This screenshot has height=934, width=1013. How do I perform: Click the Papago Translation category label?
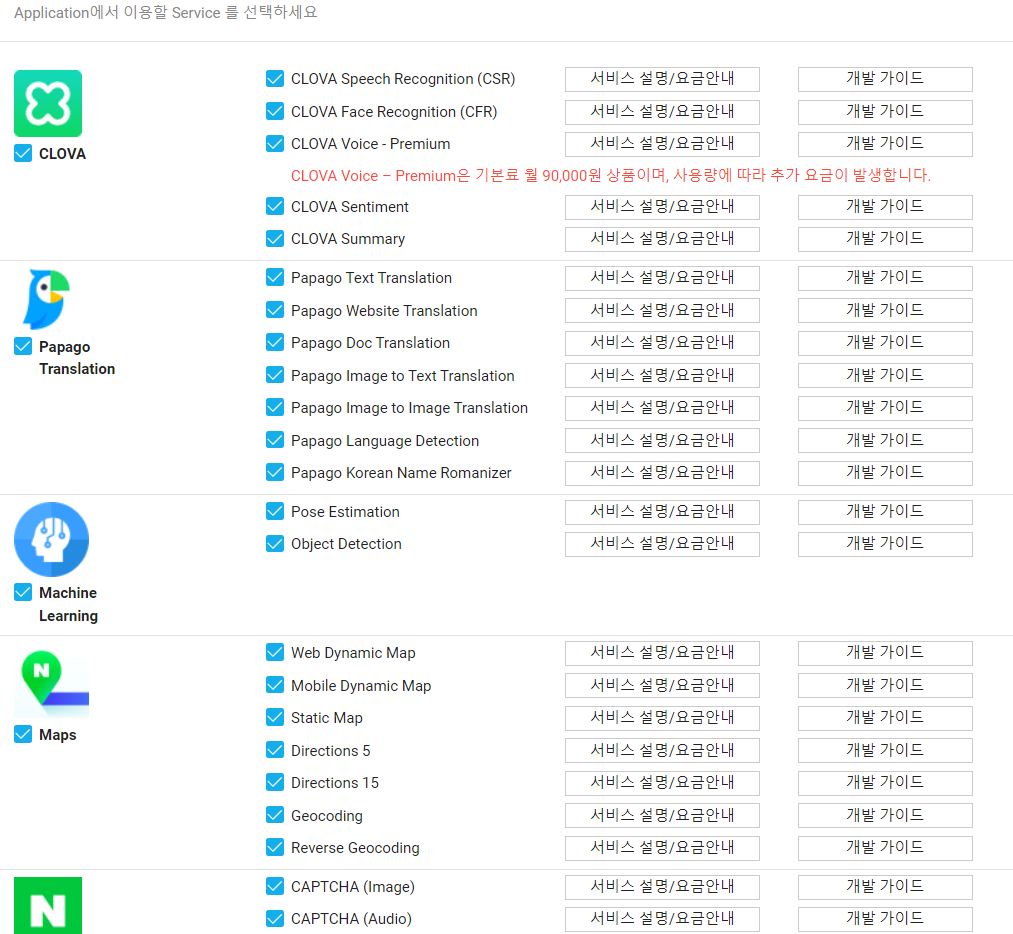[x=77, y=358]
